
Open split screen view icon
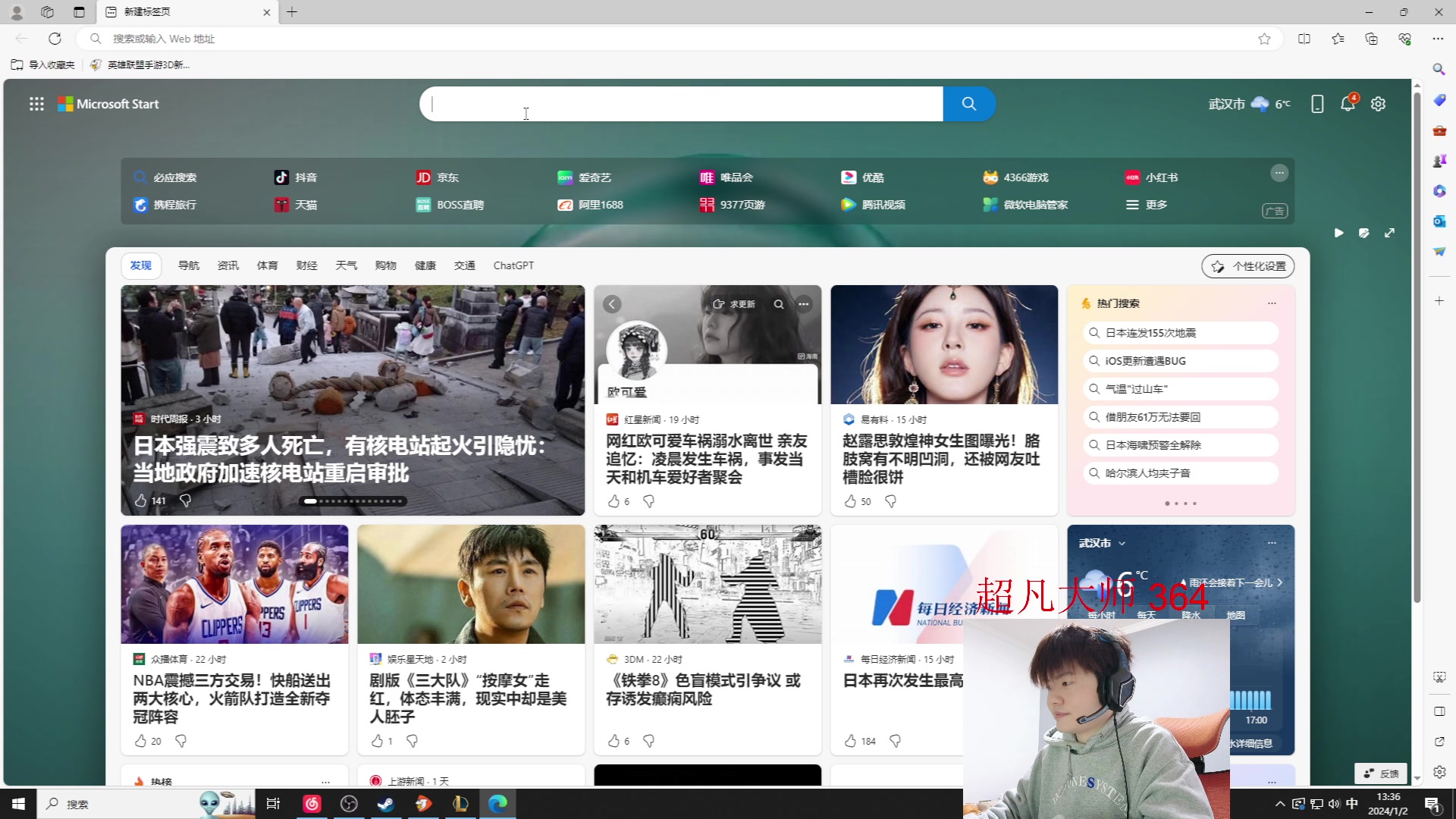point(1304,39)
